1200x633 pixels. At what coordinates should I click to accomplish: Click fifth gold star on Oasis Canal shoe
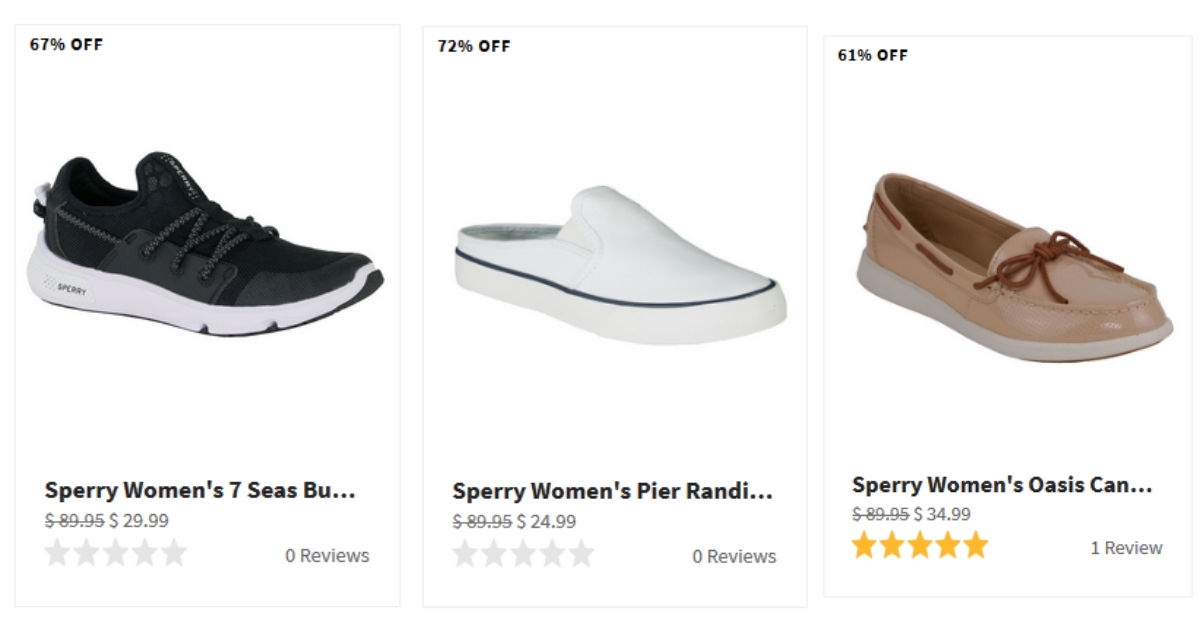(x=974, y=546)
